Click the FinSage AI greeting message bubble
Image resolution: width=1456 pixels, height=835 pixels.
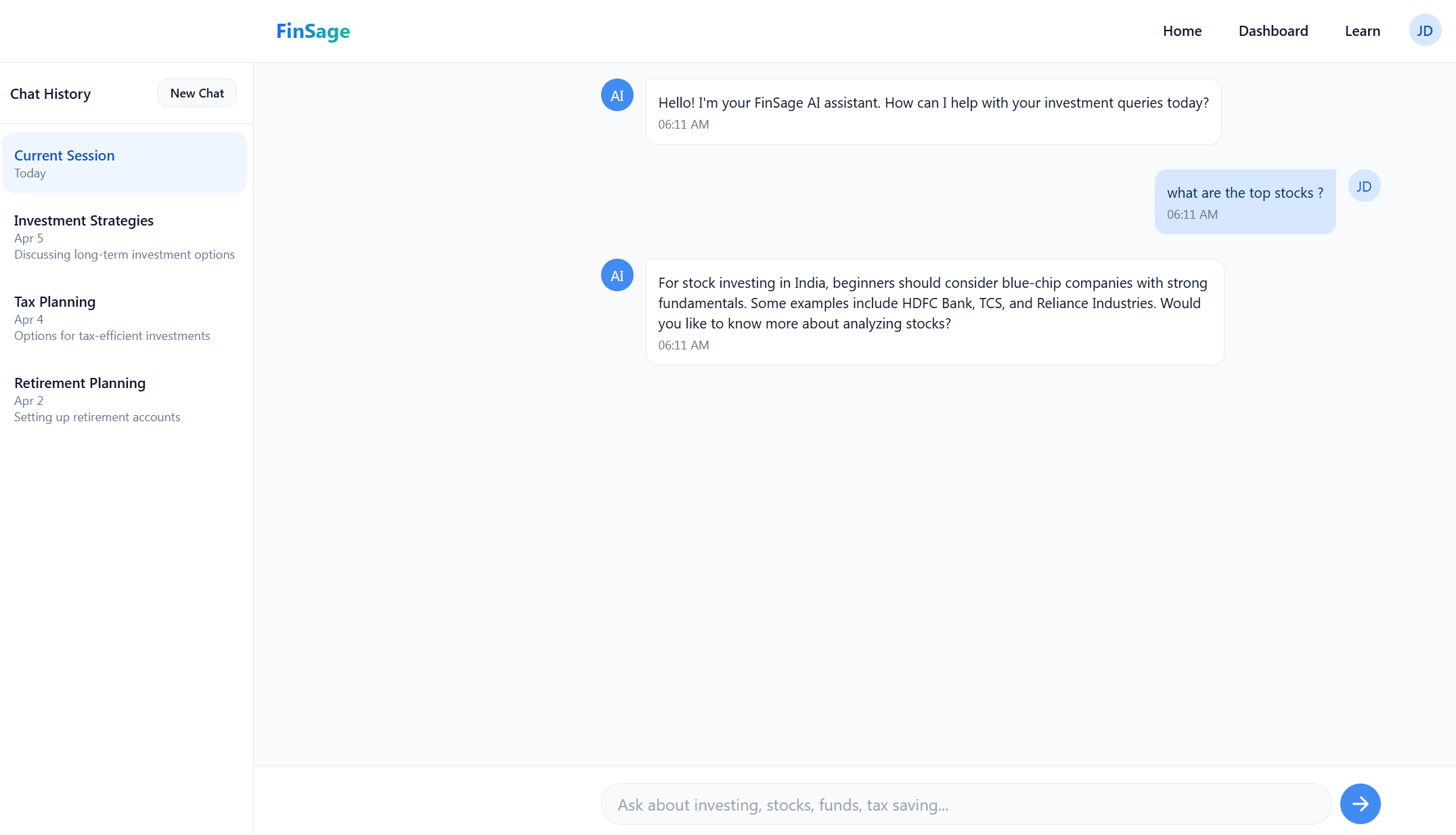click(x=933, y=112)
